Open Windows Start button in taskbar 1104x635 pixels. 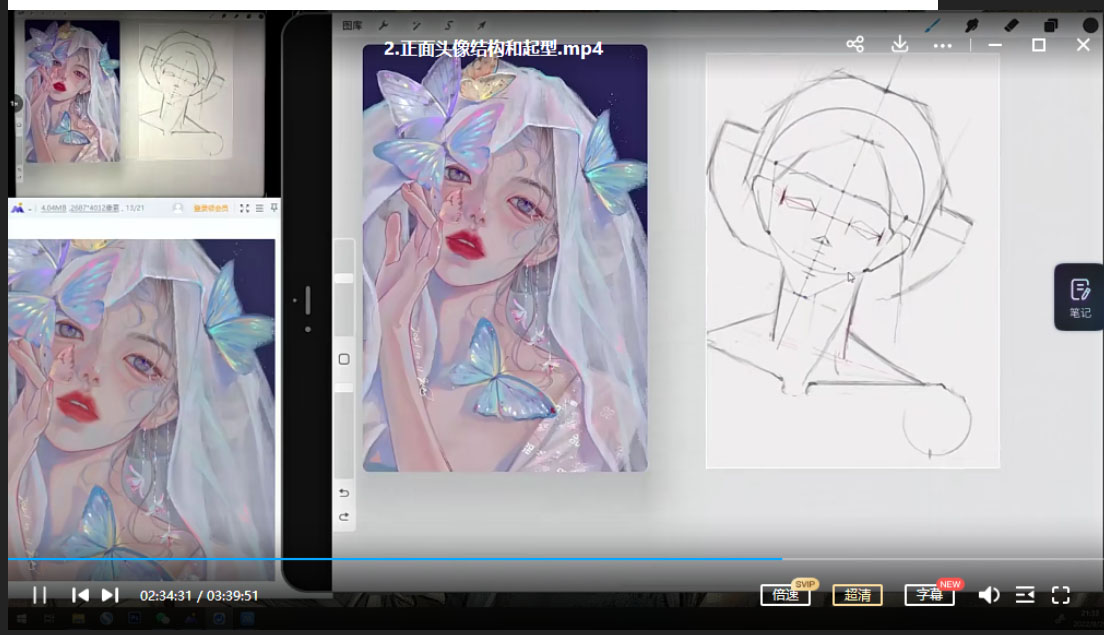tap(21, 619)
